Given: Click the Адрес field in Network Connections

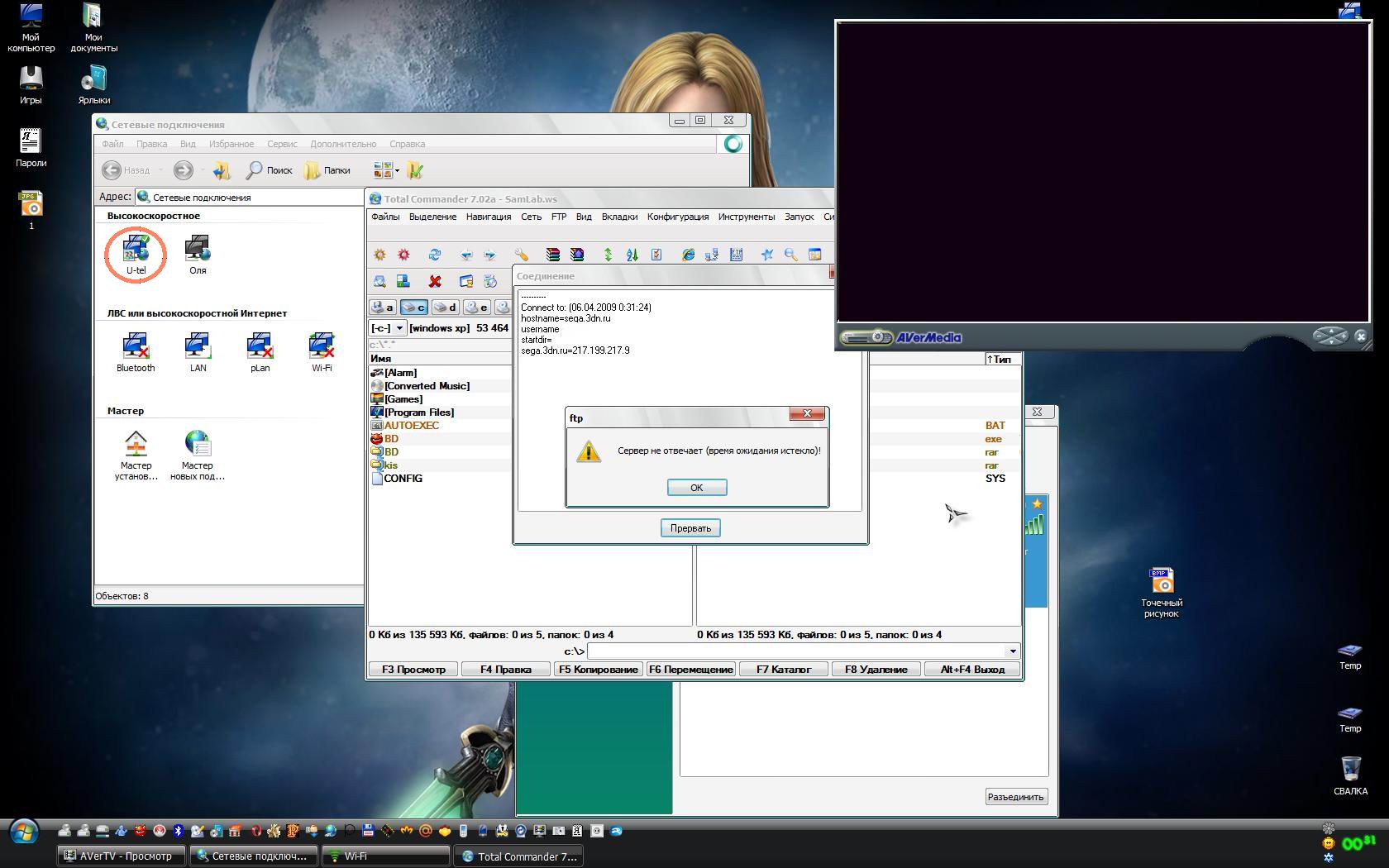Looking at the screenshot, I should [249, 197].
